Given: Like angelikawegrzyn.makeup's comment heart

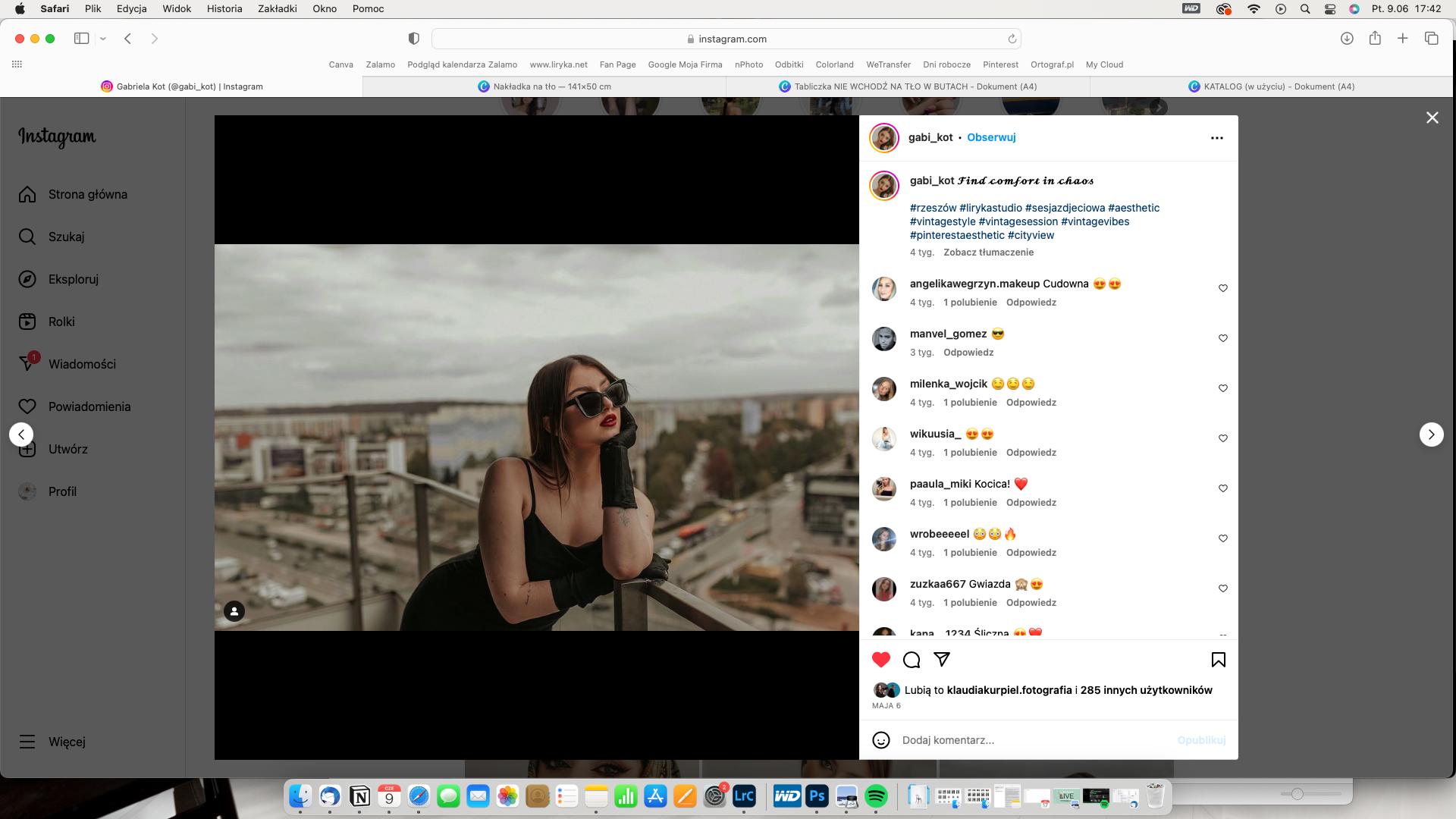Looking at the screenshot, I should (1222, 288).
